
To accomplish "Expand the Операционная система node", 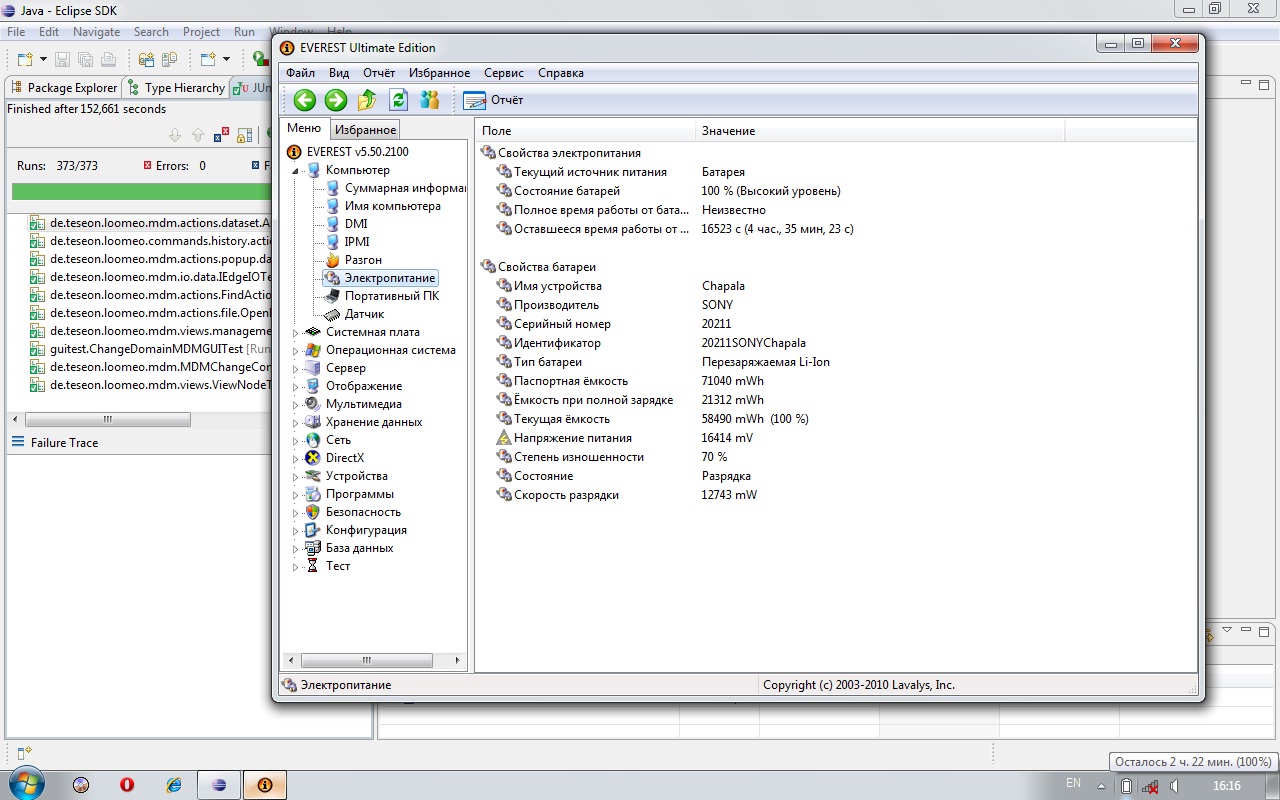I will (296, 350).
